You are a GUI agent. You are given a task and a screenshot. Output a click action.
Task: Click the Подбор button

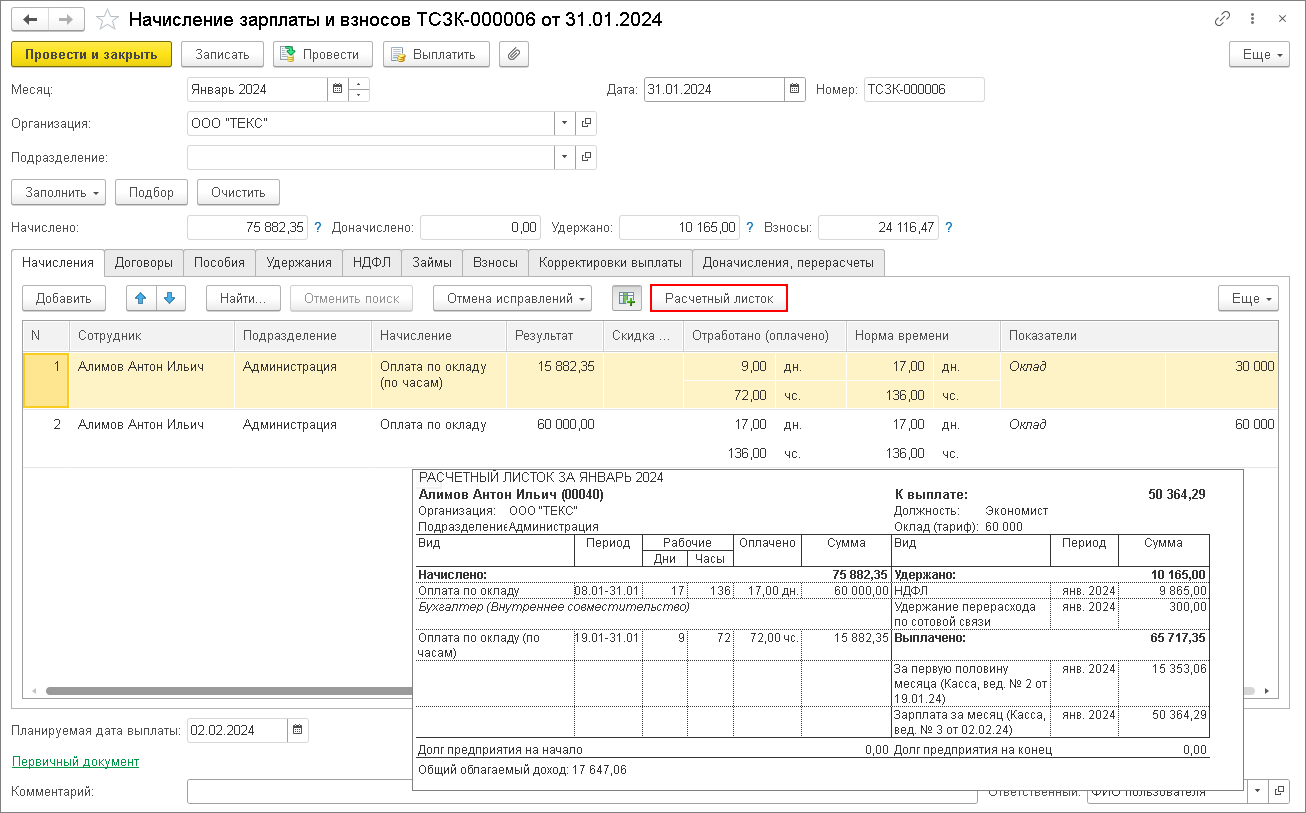pyautogui.click(x=151, y=192)
